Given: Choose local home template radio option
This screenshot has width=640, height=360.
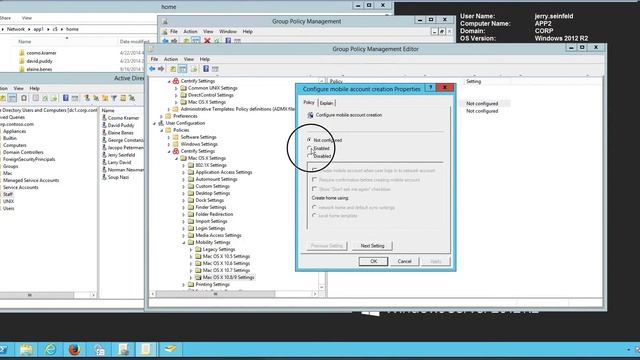Looking at the screenshot, I should point(314,216).
